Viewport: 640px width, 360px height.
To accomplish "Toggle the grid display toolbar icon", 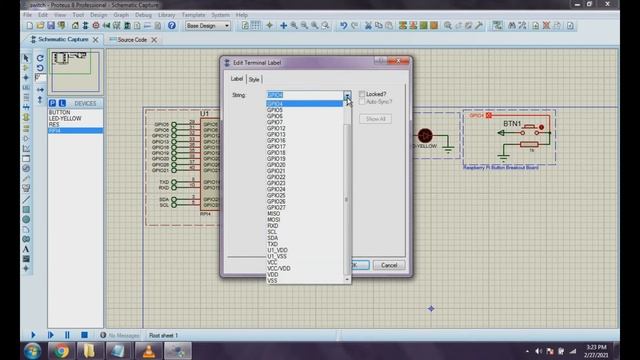I will [256, 26].
